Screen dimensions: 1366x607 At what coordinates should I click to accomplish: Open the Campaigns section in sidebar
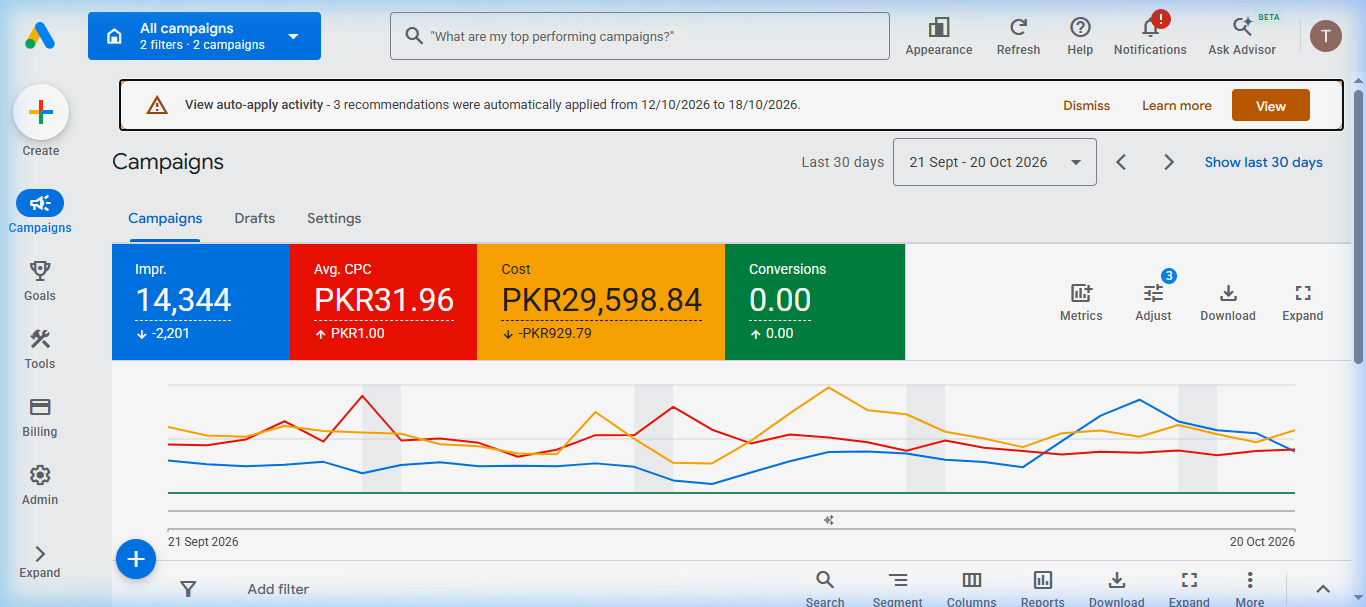pos(40,213)
